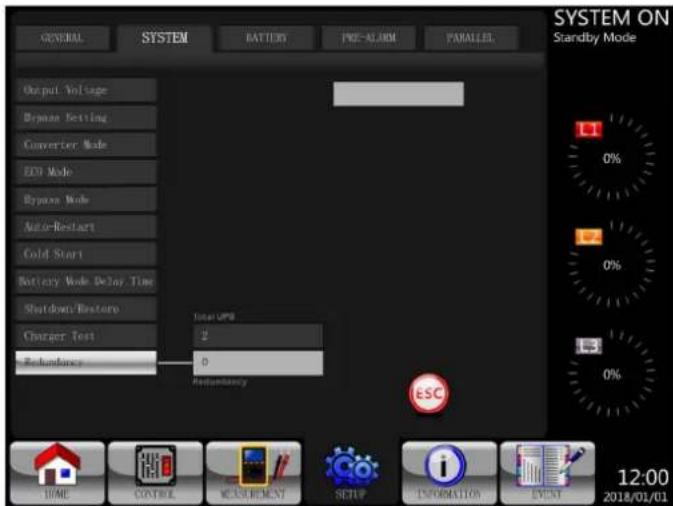Select the L2 phase indicator

[x=588, y=237]
